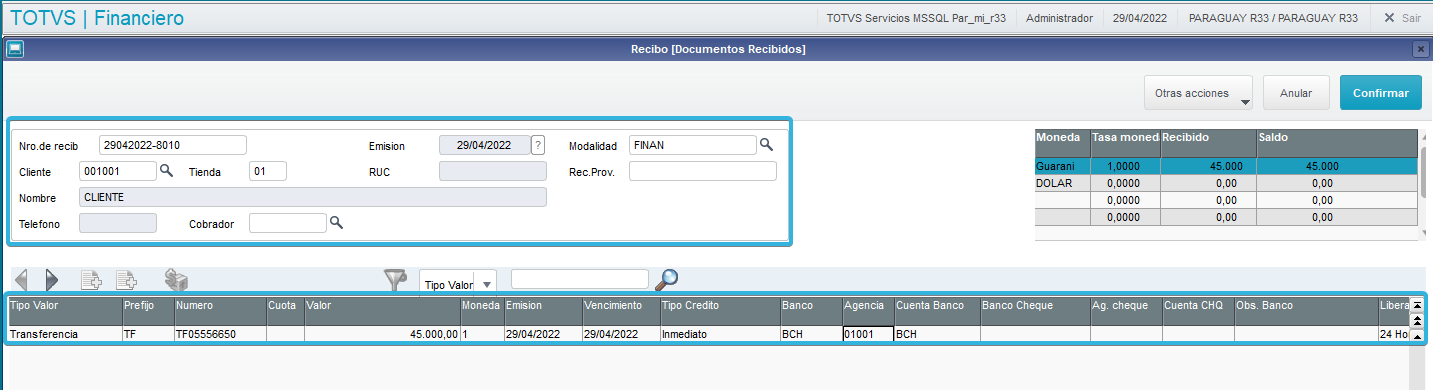Click the TOTVS | Financiero title

coord(96,18)
